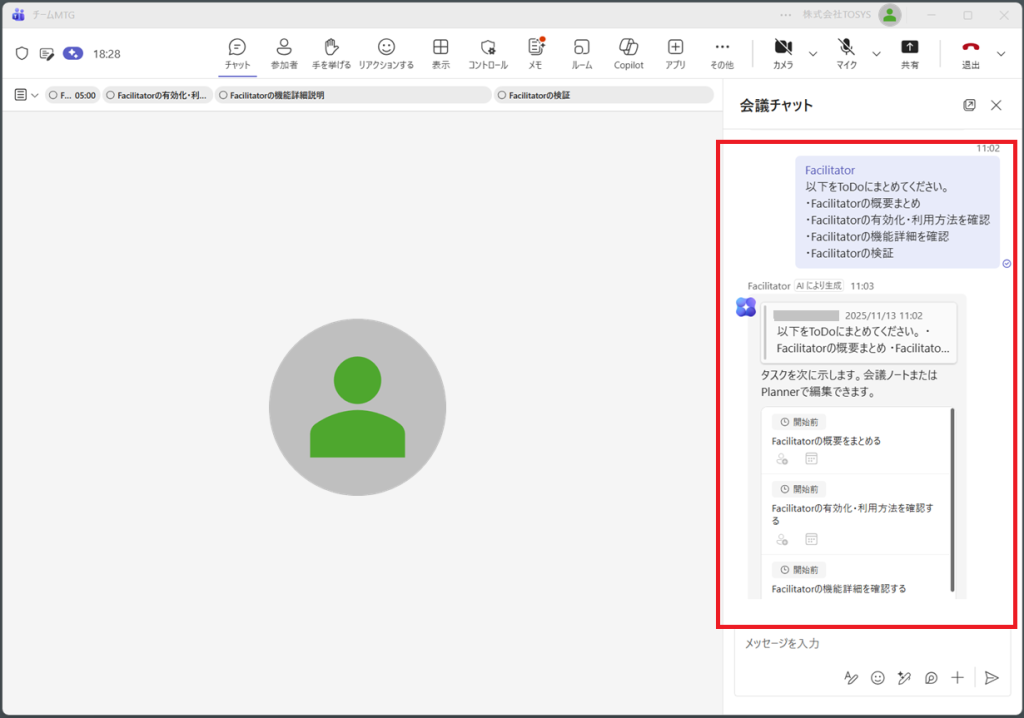Open the メモ meeting notes icon
Image resolution: width=1024 pixels, height=718 pixels.
535,48
